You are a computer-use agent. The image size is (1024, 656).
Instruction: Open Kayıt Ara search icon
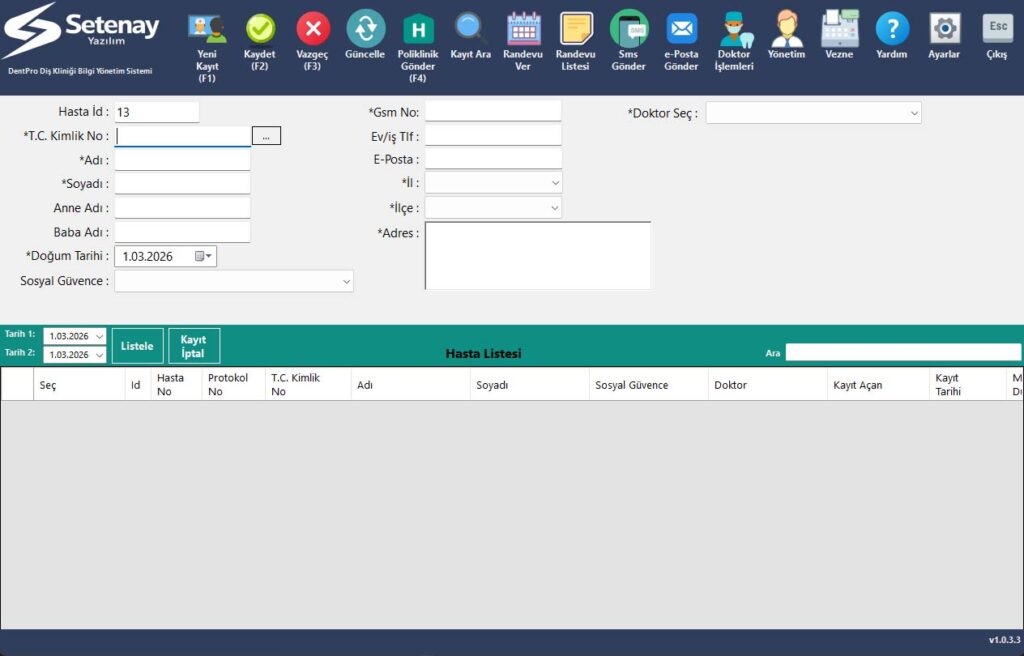pyautogui.click(x=470, y=28)
